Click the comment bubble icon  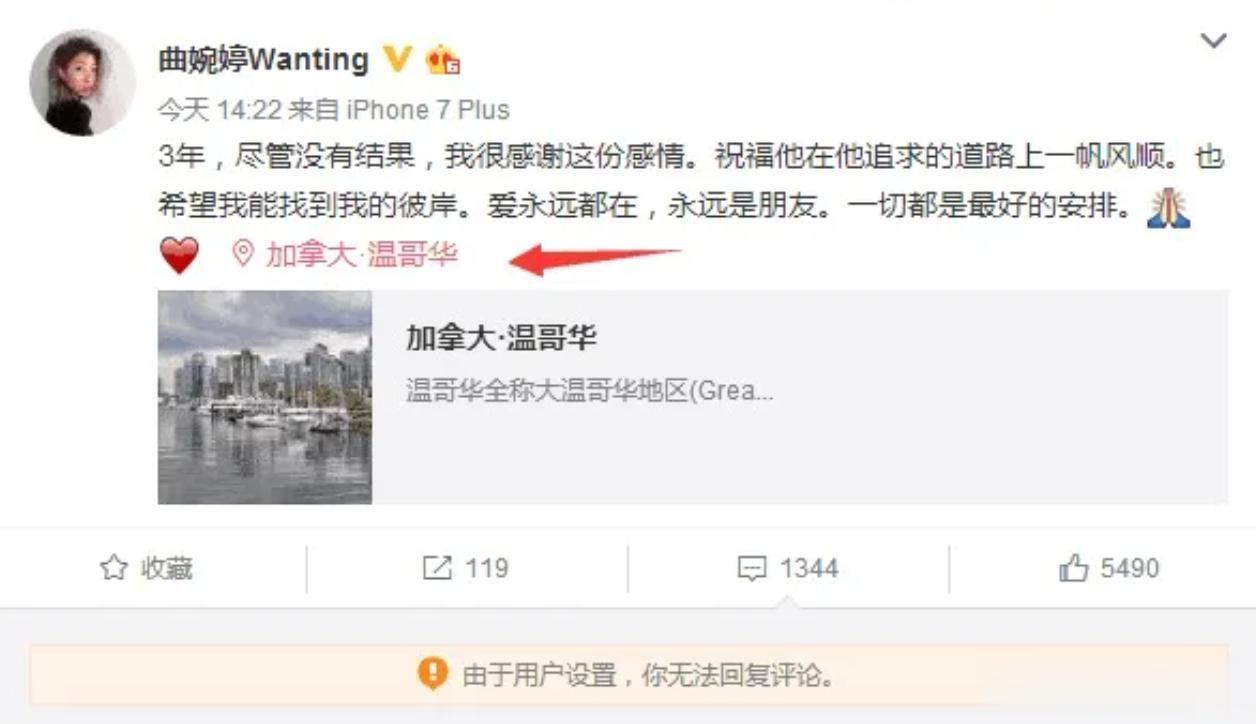[751, 569]
